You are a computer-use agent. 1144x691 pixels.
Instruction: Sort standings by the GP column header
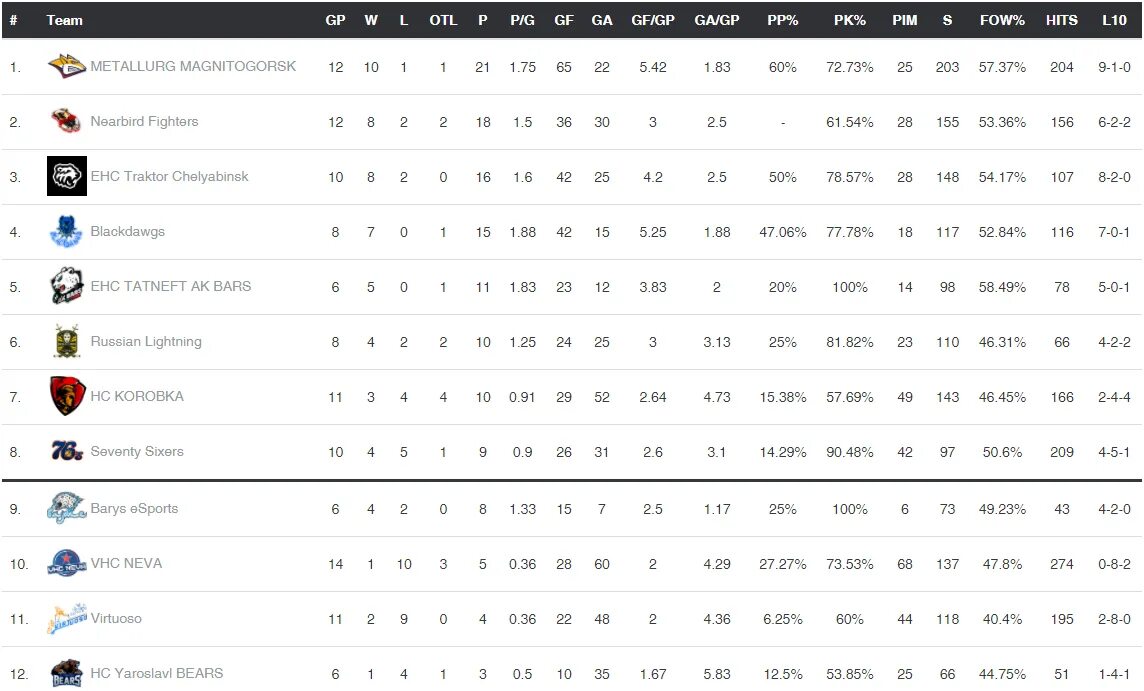tap(336, 20)
